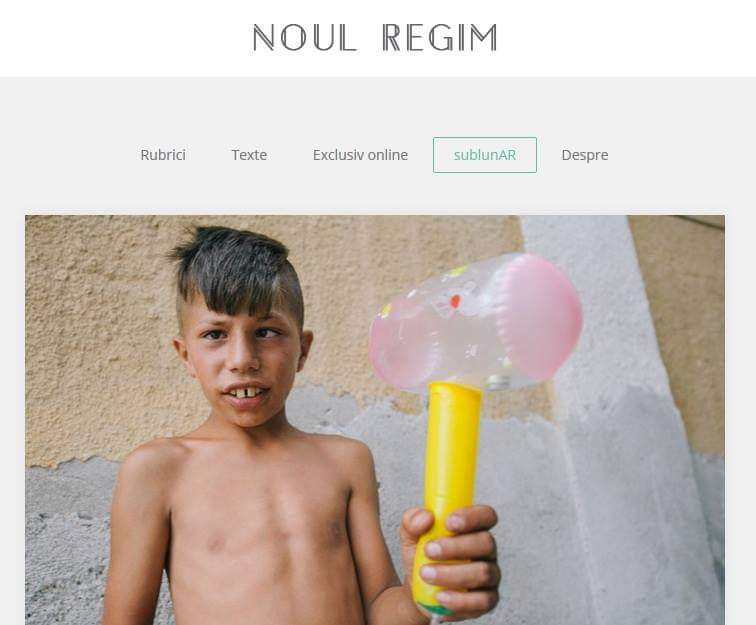
Task: Click the boy's mohawk hairstyle in photo
Action: 236,270
